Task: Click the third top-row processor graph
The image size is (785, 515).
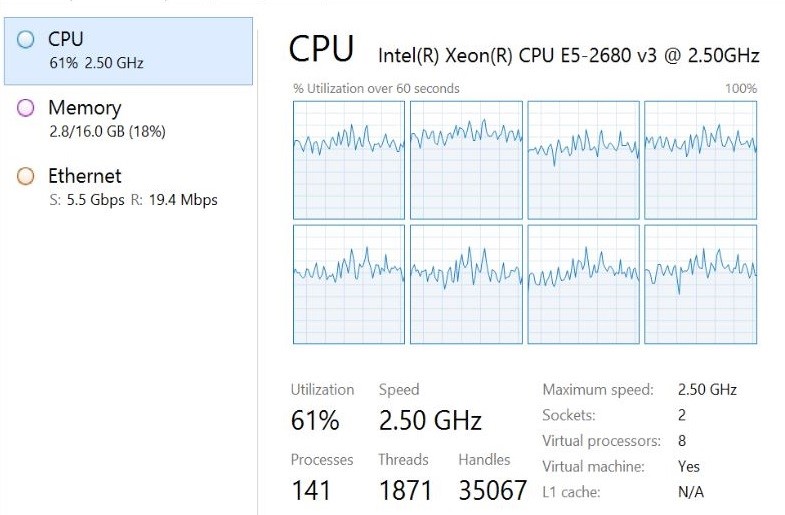Action: 583,160
